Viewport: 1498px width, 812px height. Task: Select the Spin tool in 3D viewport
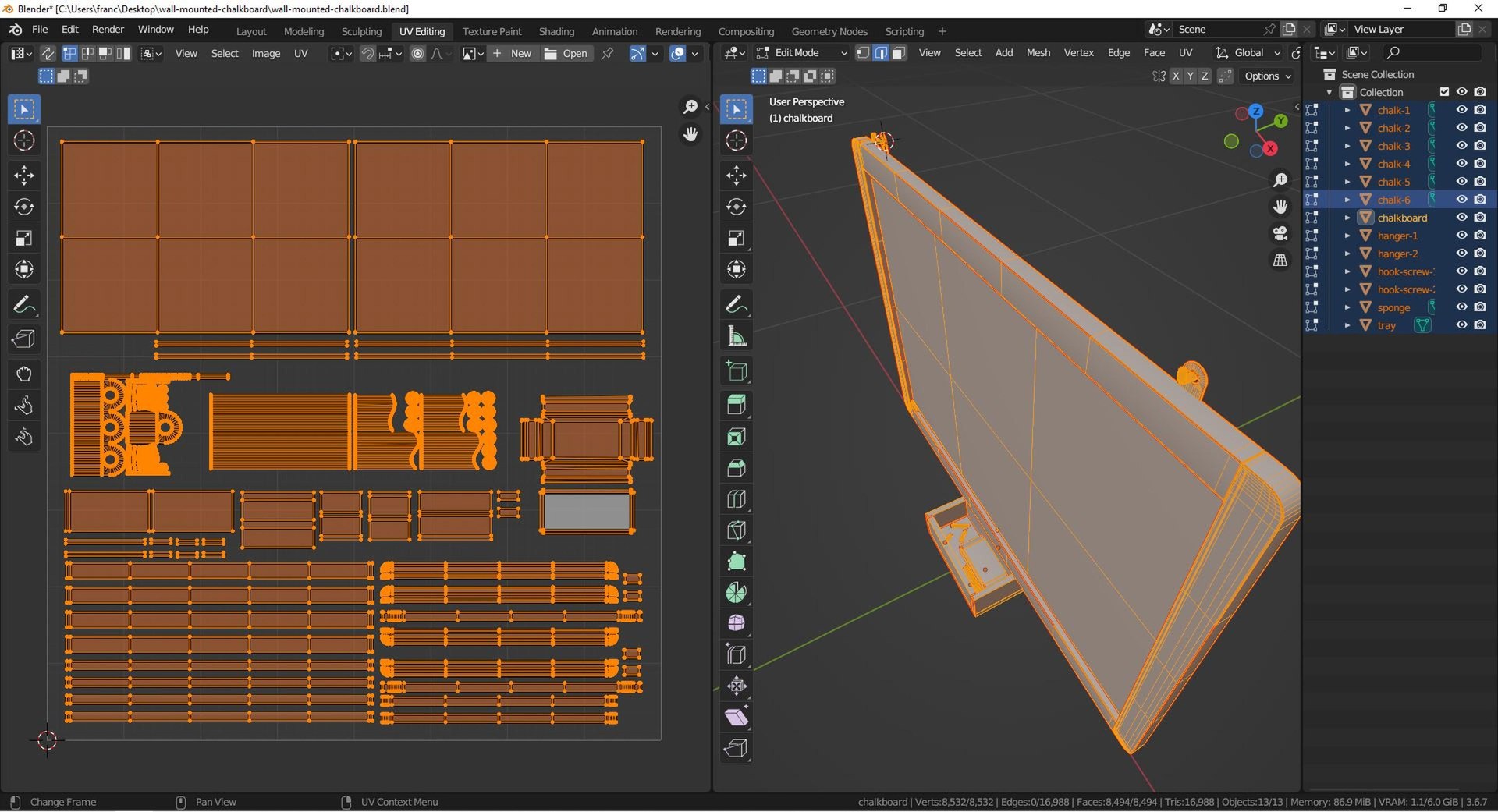point(736,593)
